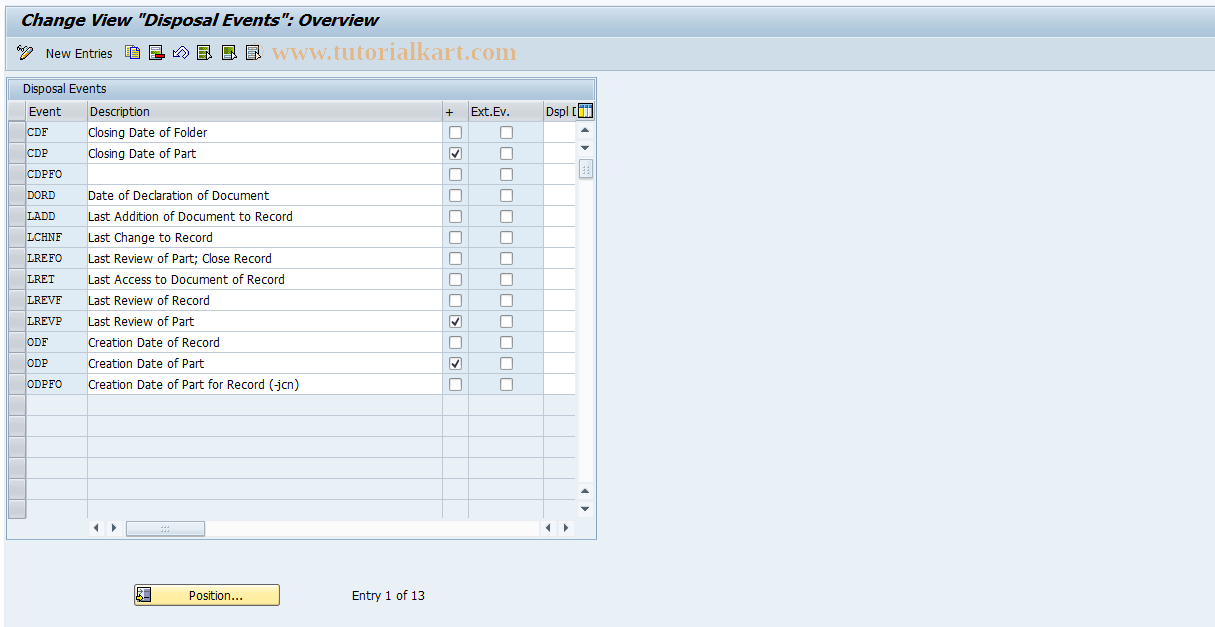Open the table column configuration icon

(x=585, y=111)
